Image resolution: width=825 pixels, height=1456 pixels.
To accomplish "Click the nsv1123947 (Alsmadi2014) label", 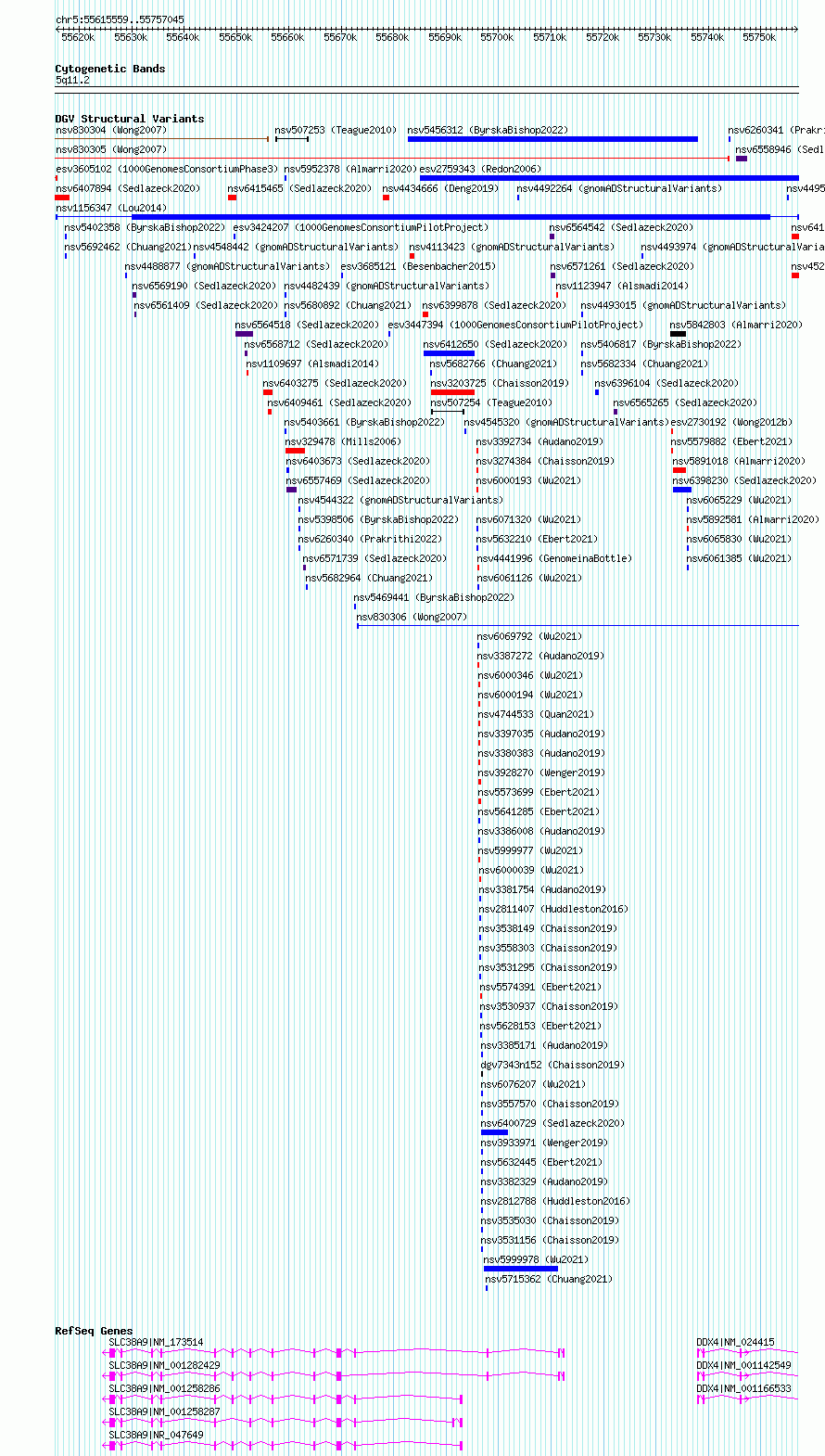I will [x=623, y=286].
